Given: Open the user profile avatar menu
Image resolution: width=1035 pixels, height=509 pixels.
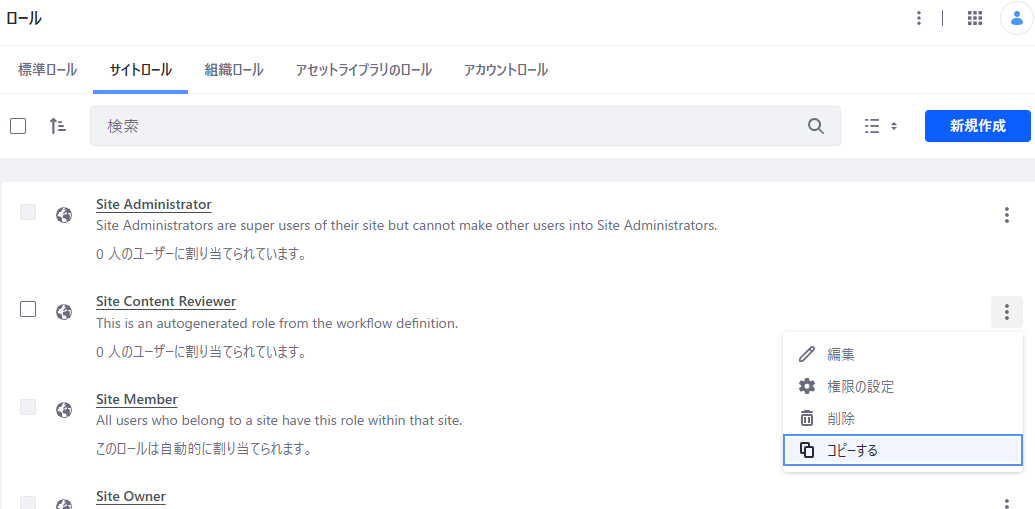Looking at the screenshot, I should coord(1016,18).
